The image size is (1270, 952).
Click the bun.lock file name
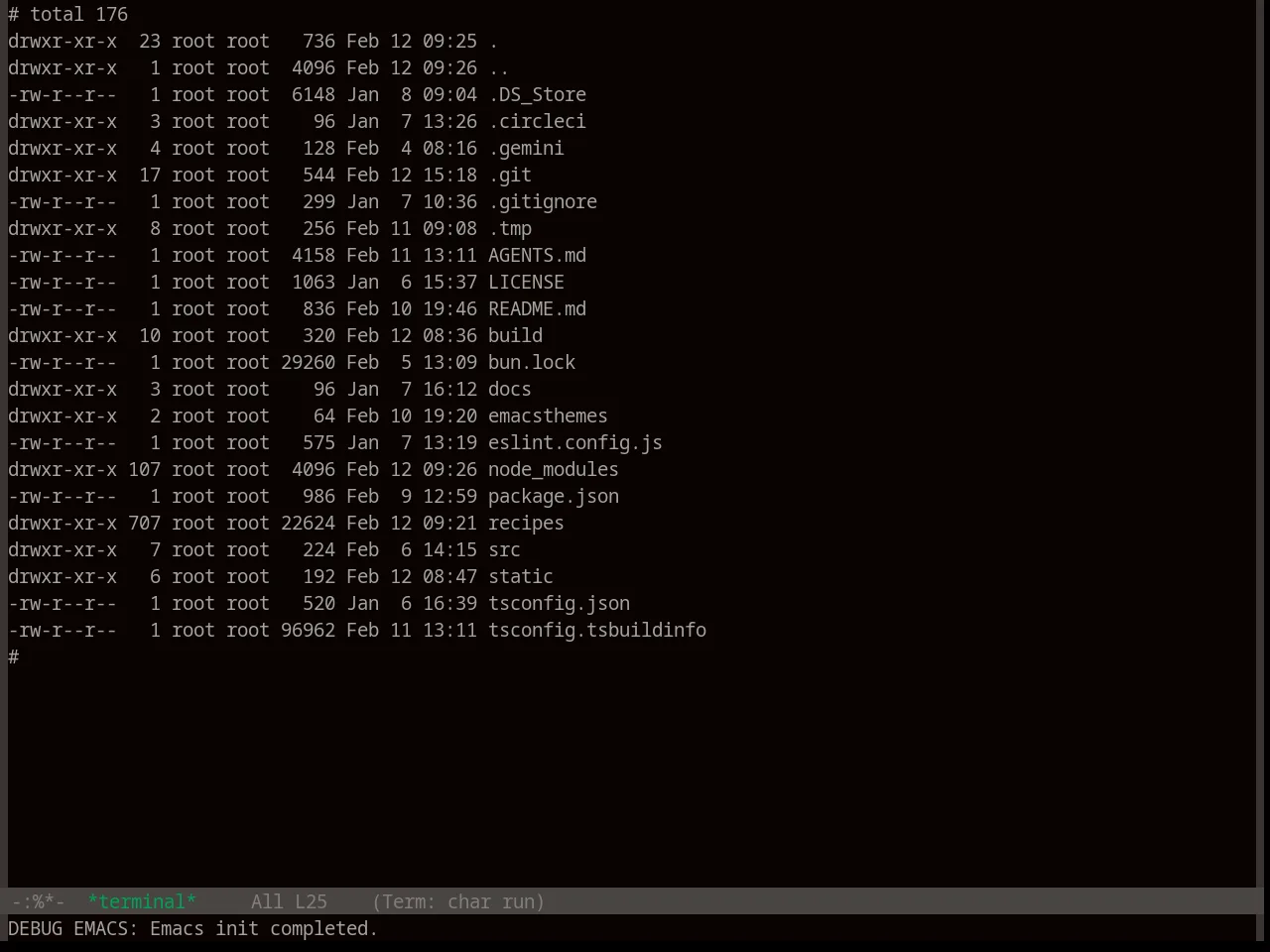(x=532, y=362)
